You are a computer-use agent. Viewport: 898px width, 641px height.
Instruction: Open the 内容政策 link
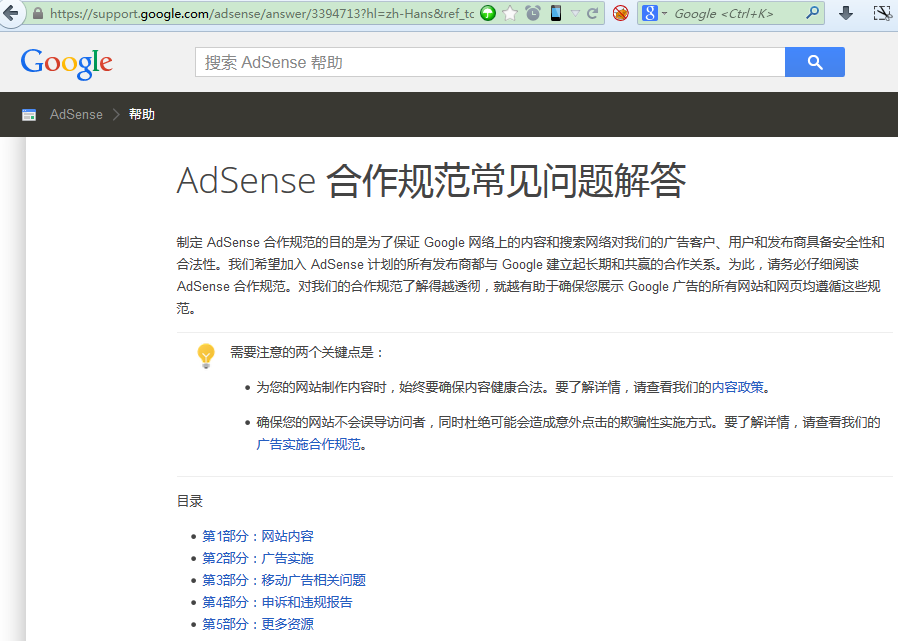pyautogui.click(x=738, y=387)
